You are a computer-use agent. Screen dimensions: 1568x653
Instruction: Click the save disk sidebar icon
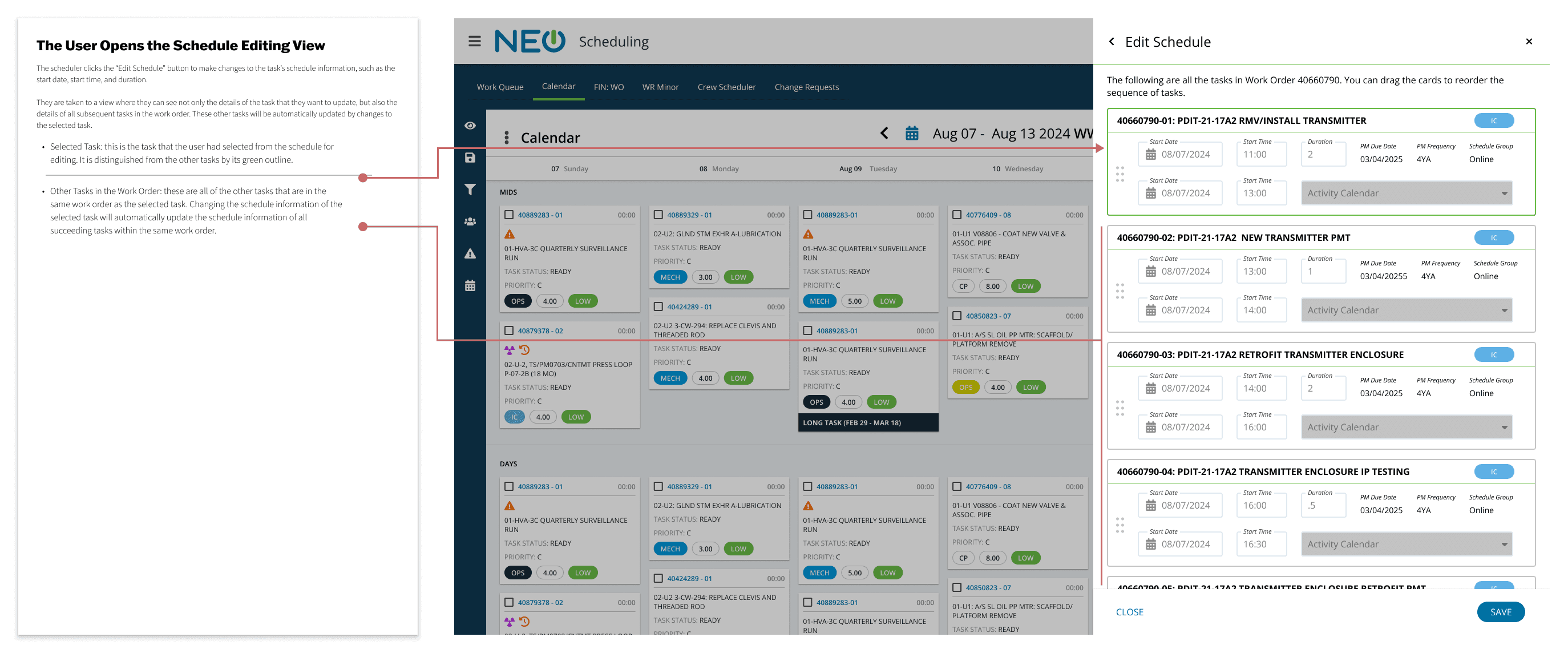click(x=470, y=158)
